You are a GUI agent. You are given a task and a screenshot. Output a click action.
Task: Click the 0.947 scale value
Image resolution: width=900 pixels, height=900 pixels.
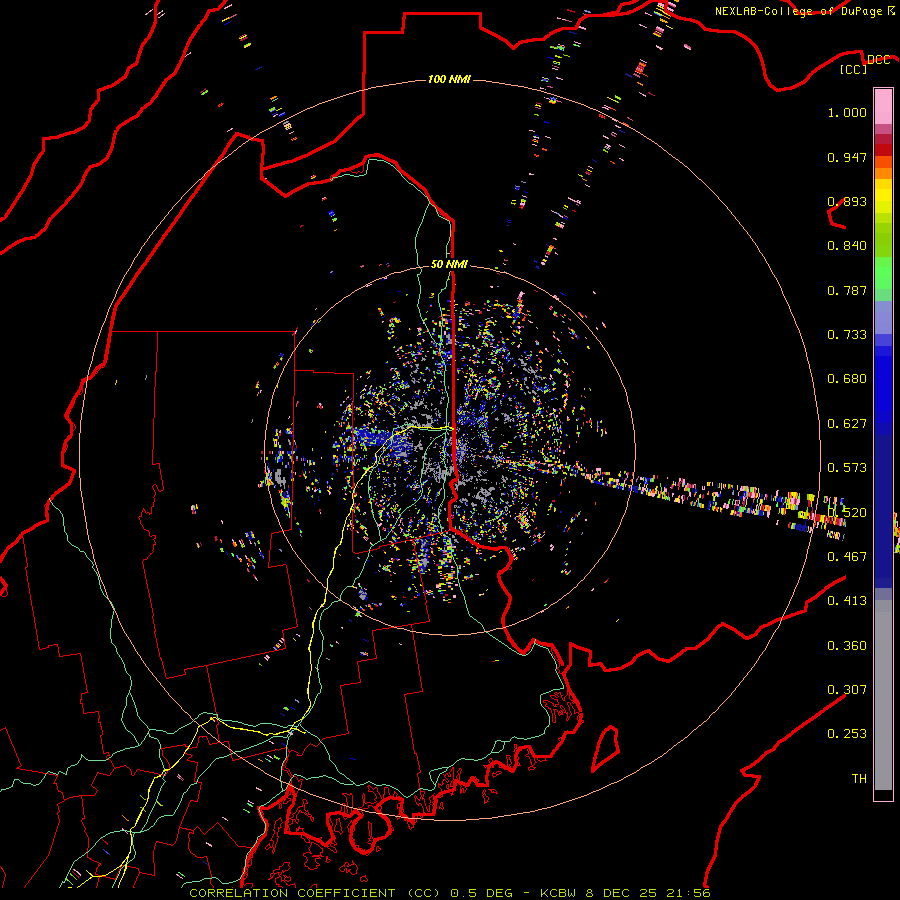[x=847, y=157]
